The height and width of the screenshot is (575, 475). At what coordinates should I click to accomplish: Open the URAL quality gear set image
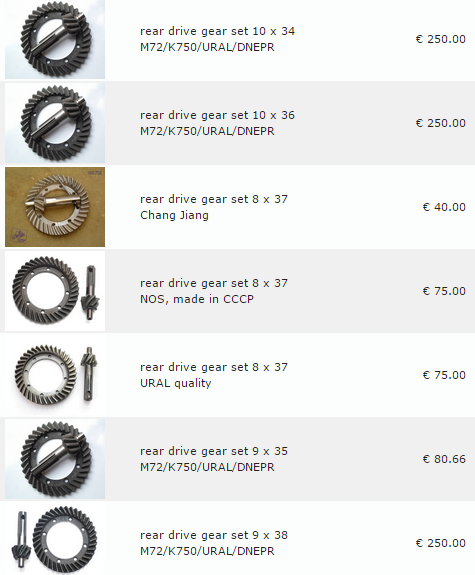55,375
